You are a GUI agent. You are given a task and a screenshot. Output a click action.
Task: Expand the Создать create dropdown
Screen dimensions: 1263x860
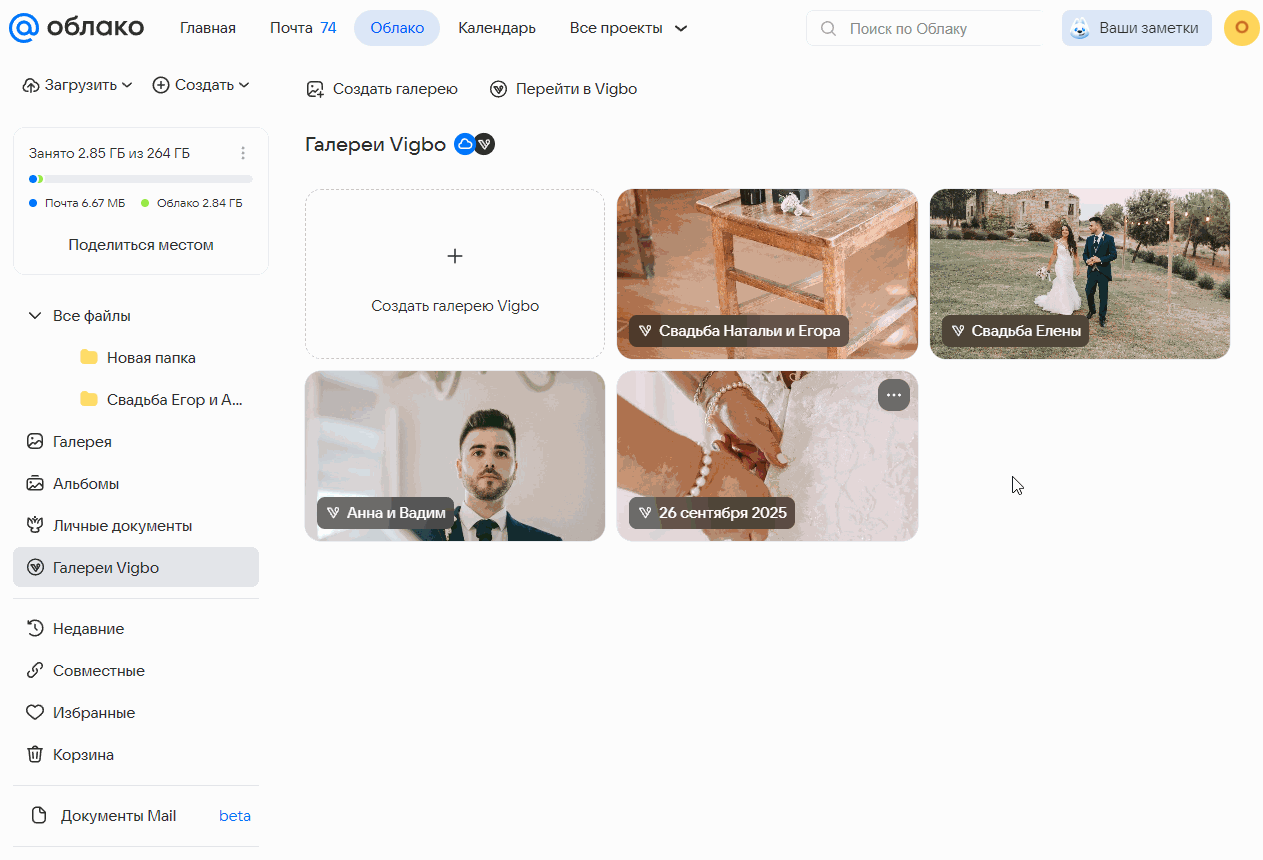pos(201,85)
